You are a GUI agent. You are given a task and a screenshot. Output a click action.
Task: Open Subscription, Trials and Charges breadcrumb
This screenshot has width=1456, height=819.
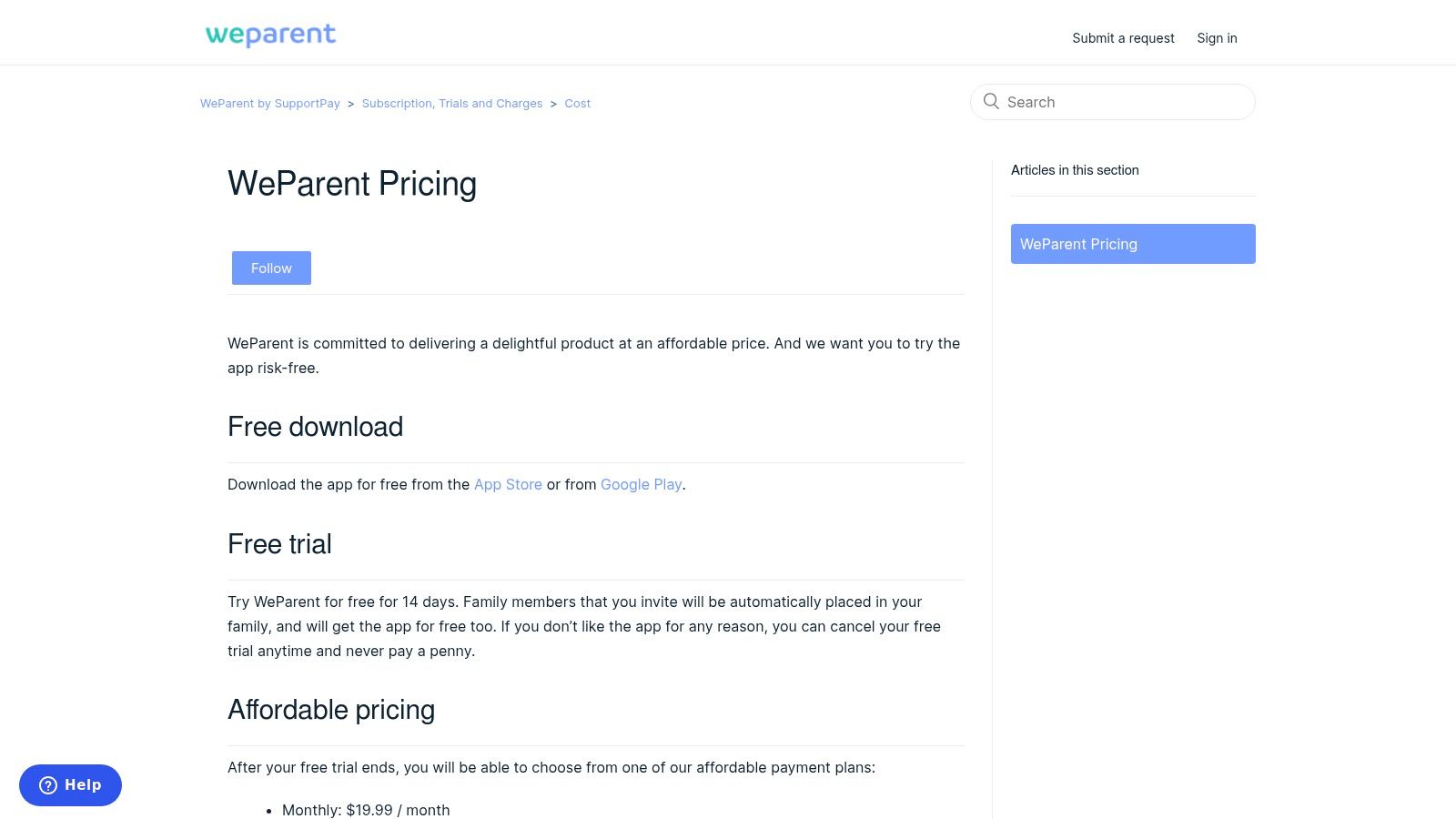click(452, 104)
